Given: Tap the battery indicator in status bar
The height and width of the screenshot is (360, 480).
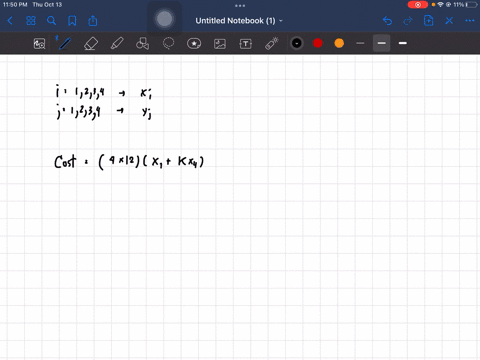Looking at the screenshot, I should (x=472, y=5).
